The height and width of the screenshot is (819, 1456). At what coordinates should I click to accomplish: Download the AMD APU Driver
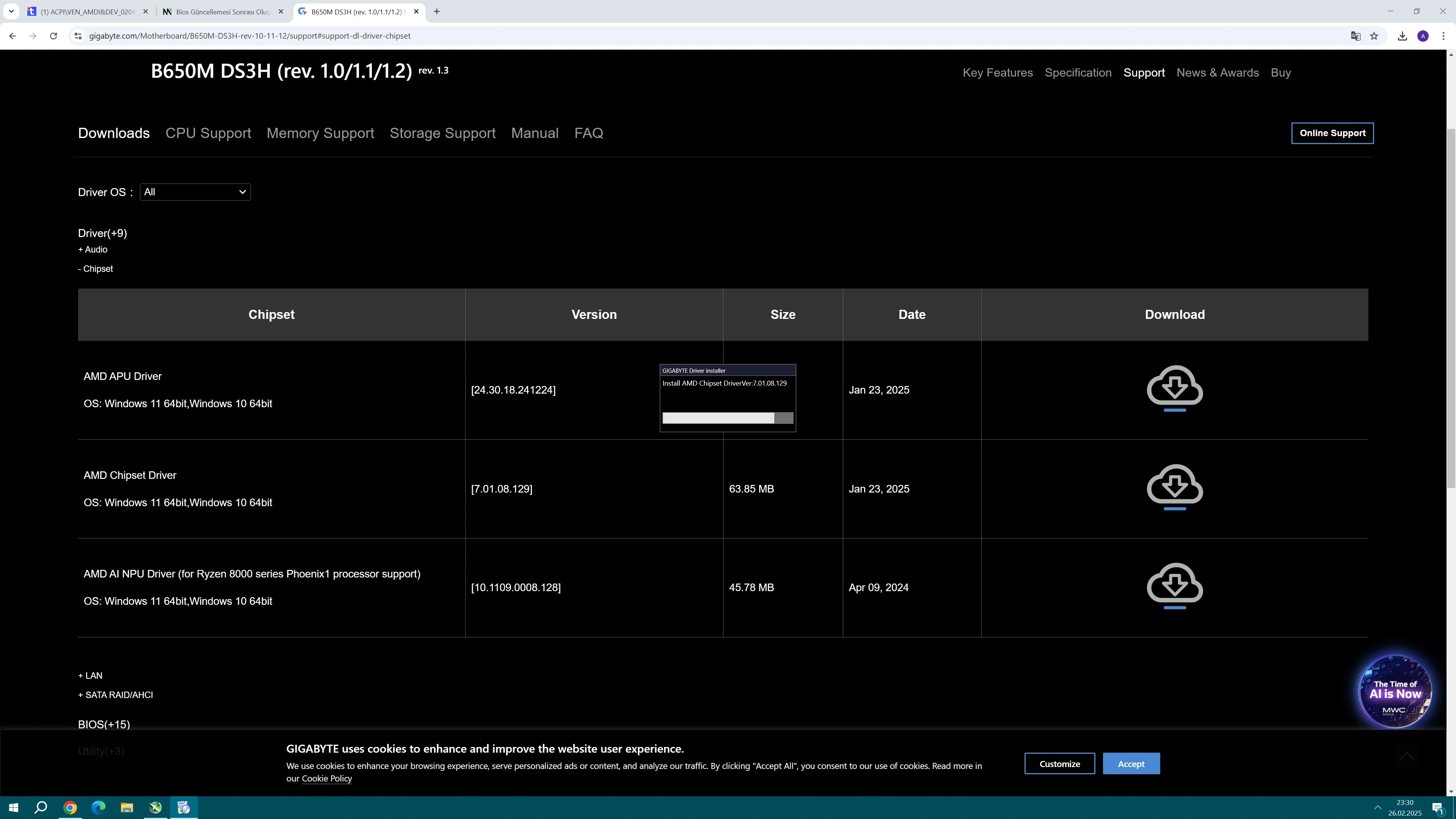tap(1175, 388)
